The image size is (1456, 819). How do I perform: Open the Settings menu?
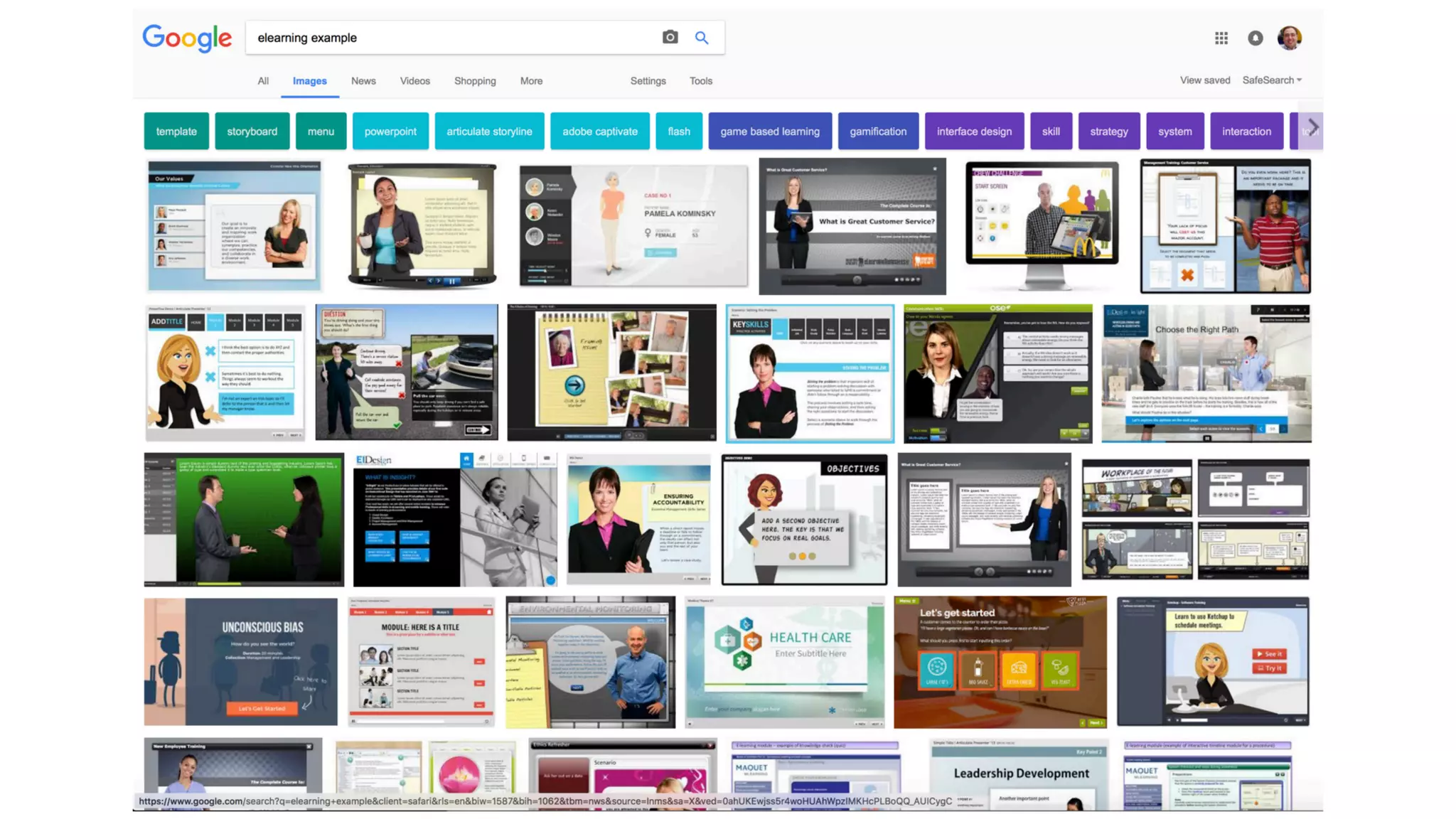pos(648,81)
